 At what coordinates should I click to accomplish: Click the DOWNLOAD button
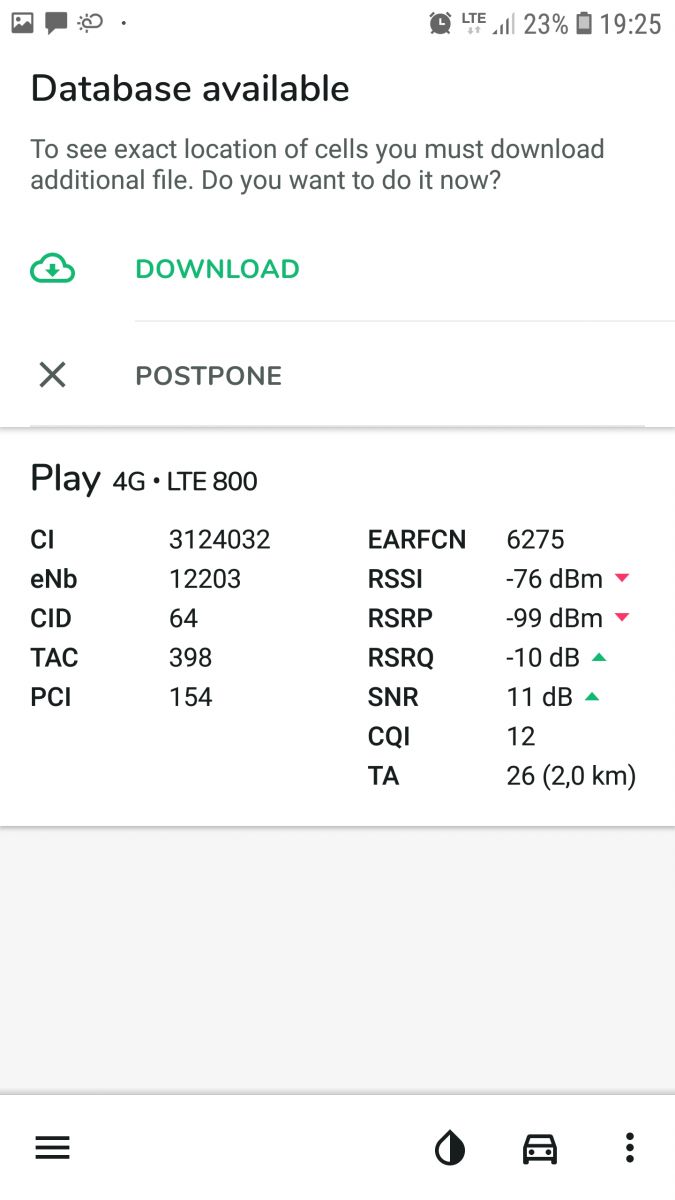(x=217, y=268)
